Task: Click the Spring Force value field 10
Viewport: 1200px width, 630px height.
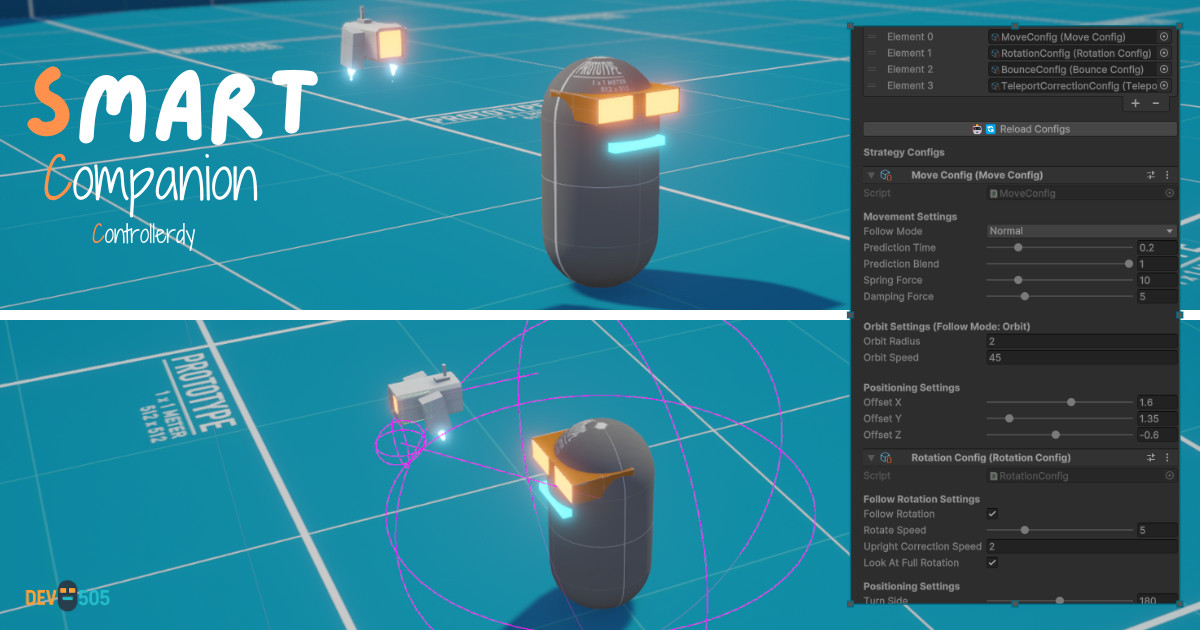Action: point(1156,280)
